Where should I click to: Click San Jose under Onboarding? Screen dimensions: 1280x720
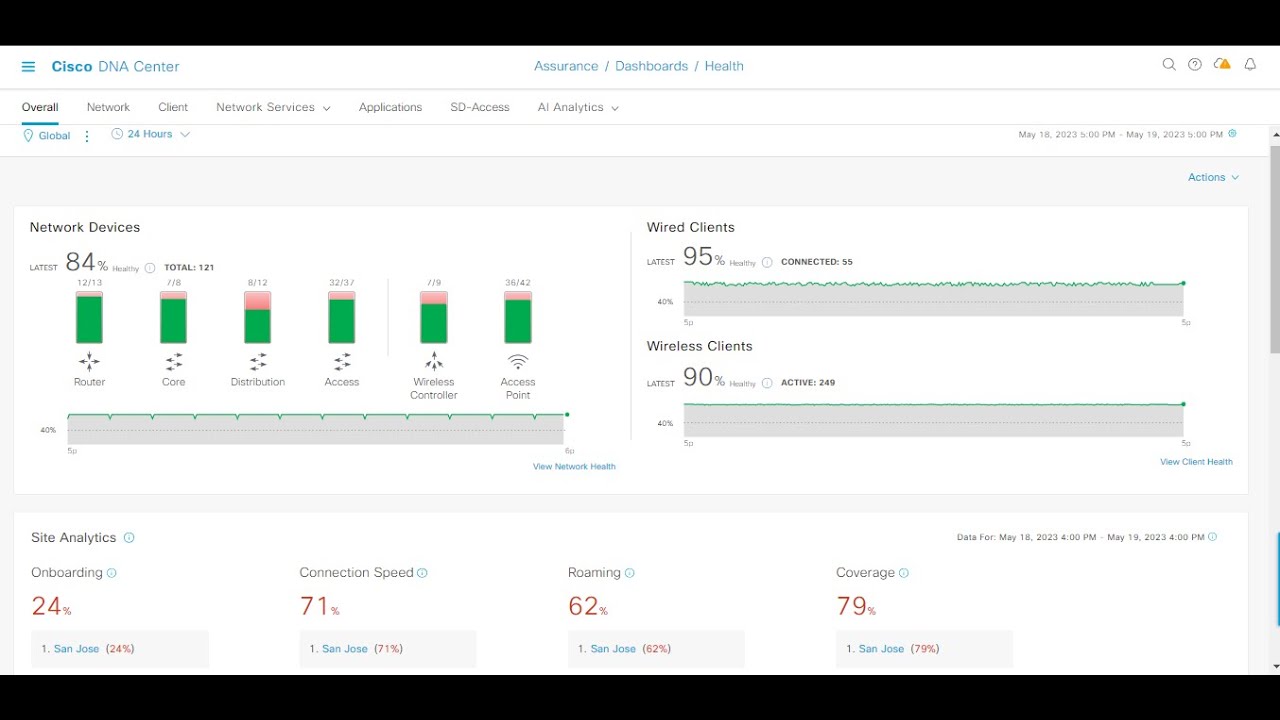(x=76, y=649)
